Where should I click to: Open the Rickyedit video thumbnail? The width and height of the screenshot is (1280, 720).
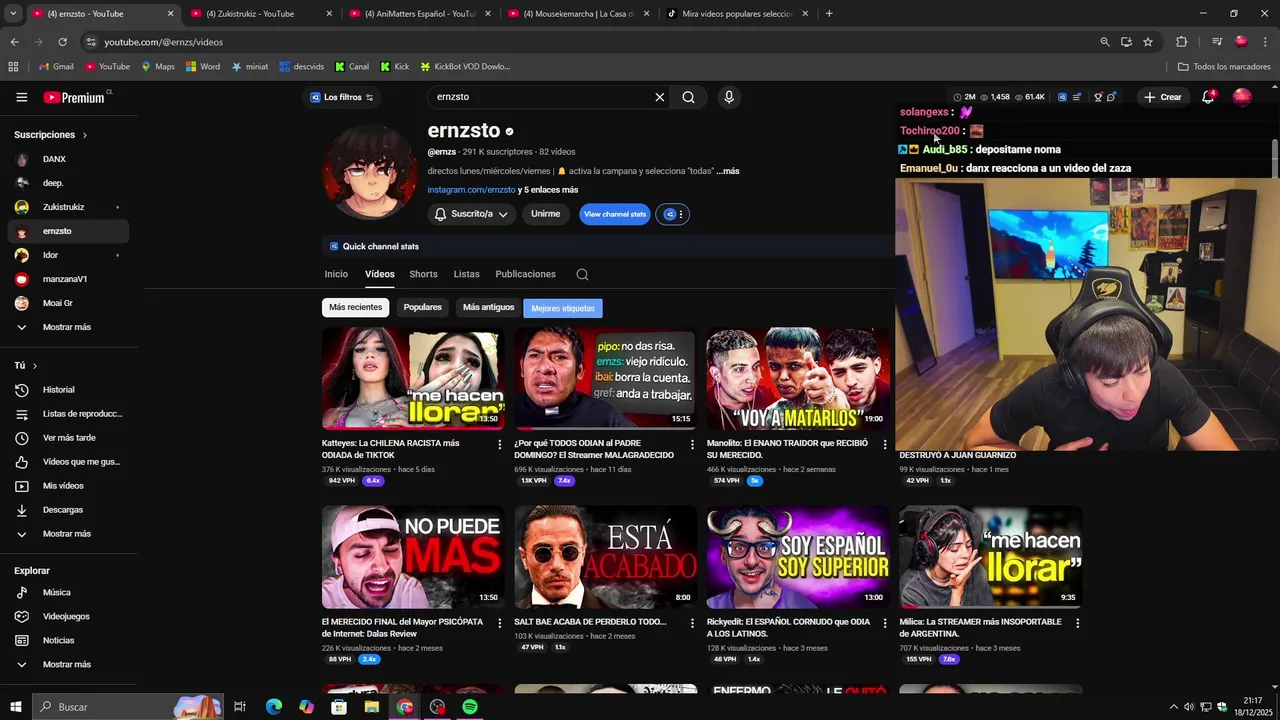[x=797, y=557]
